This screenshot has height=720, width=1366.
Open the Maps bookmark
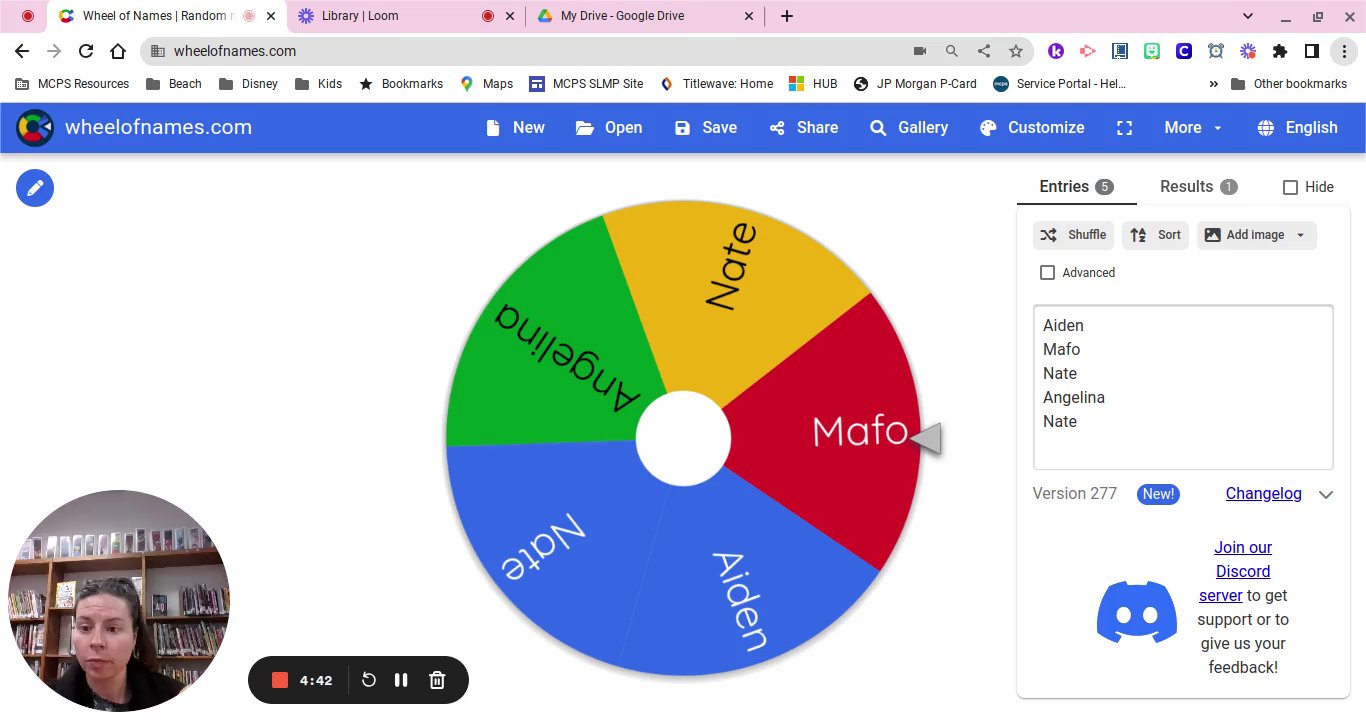(486, 84)
